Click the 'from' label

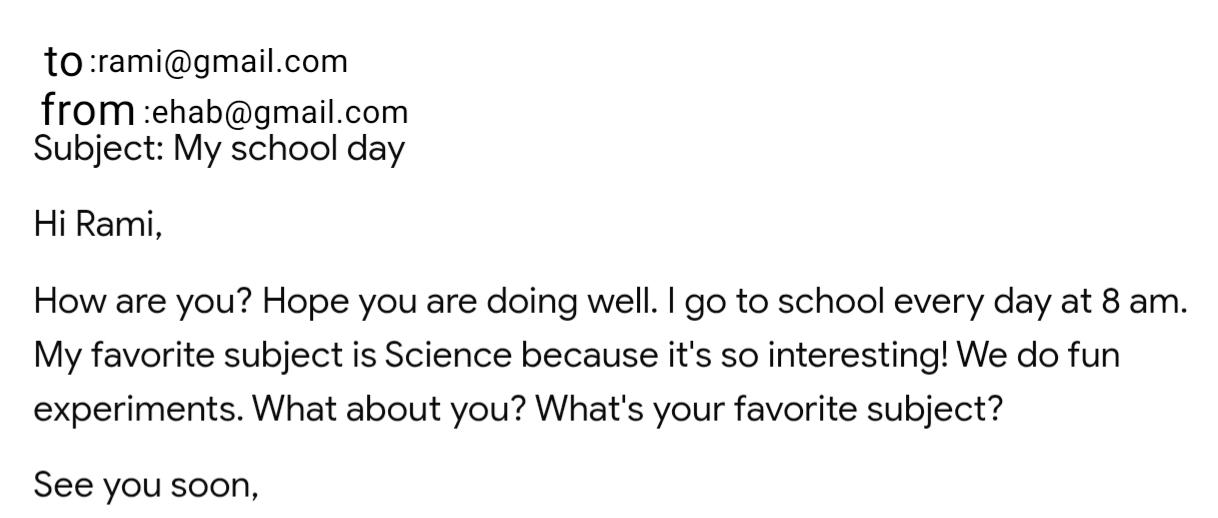(x=88, y=108)
